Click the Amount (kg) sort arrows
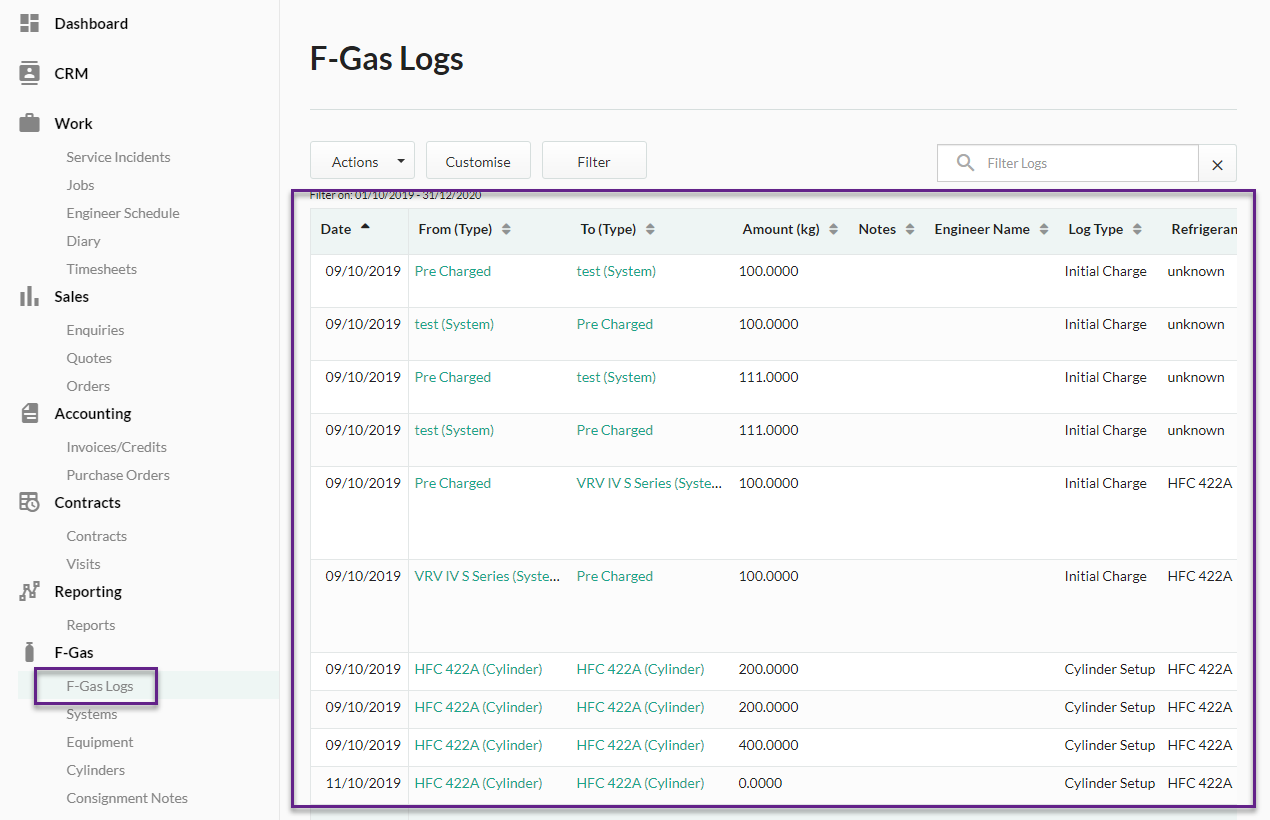The width and height of the screenshot is (1270, 820). (x=833, y=229)
